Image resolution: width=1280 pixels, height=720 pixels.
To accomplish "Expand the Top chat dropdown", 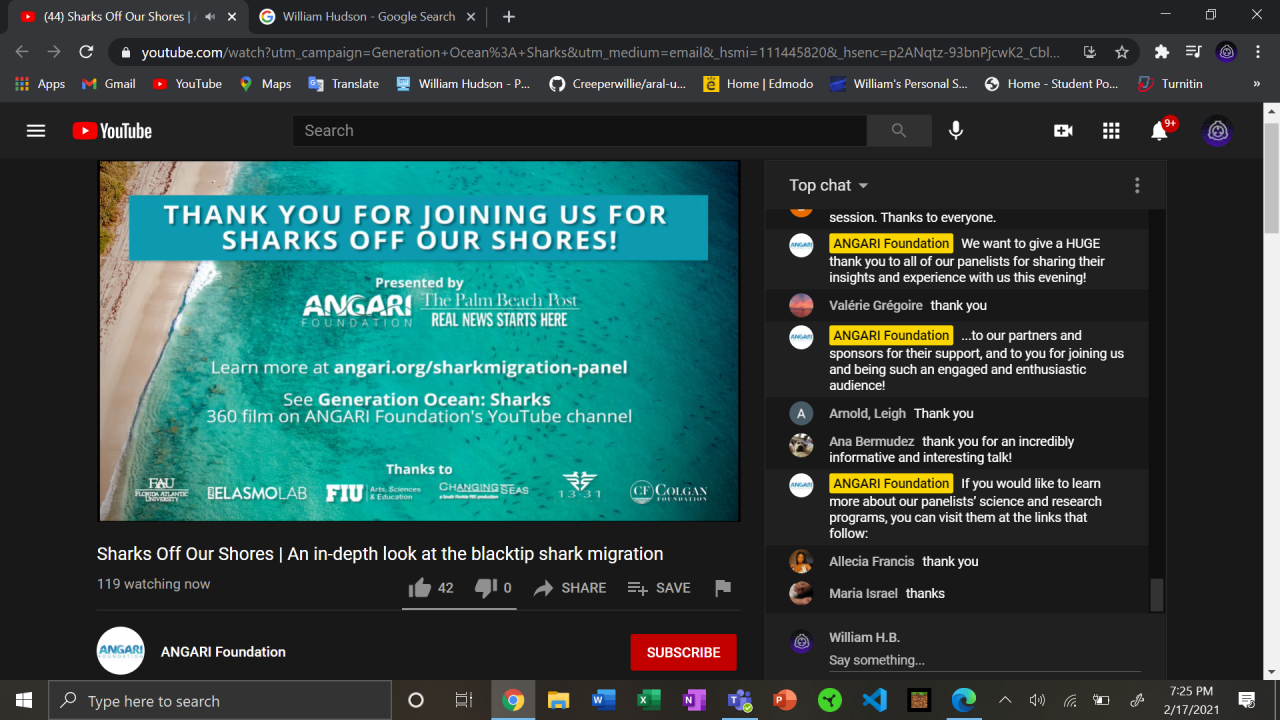I will coord(829,185).
